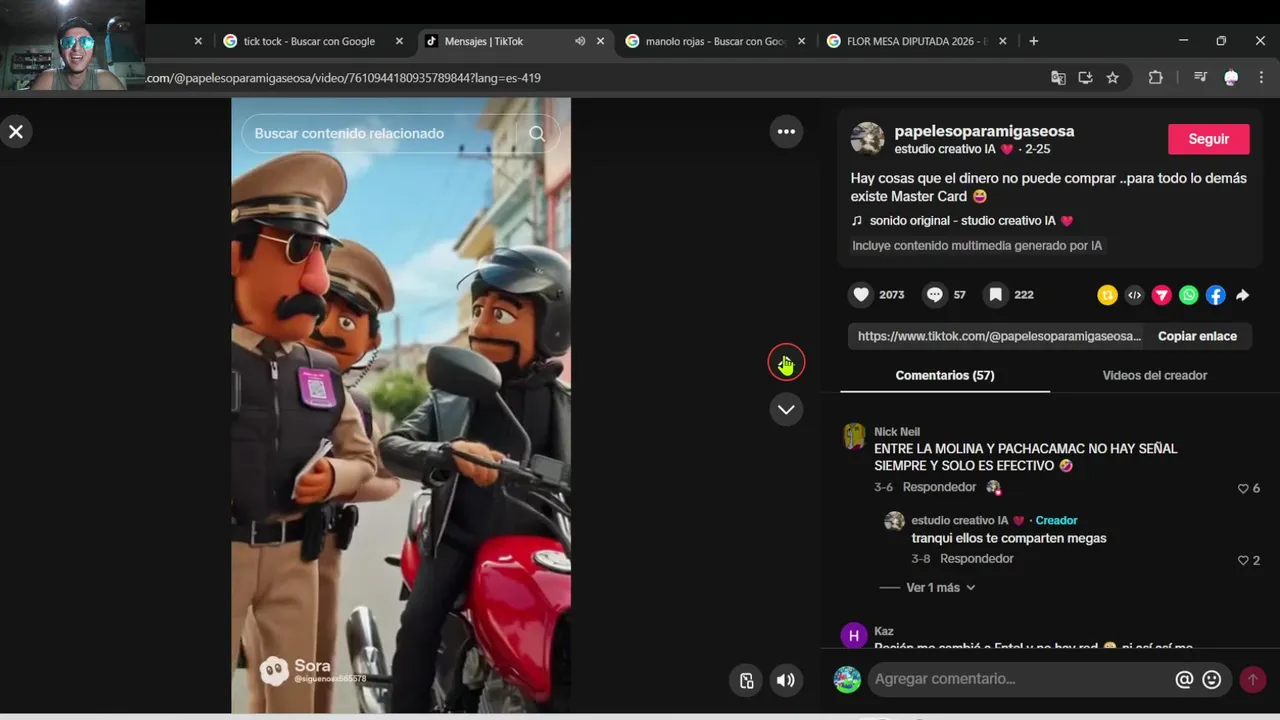Close the 'manolo rojas' tab
The image size is (1280, 720).
point(801,41)
